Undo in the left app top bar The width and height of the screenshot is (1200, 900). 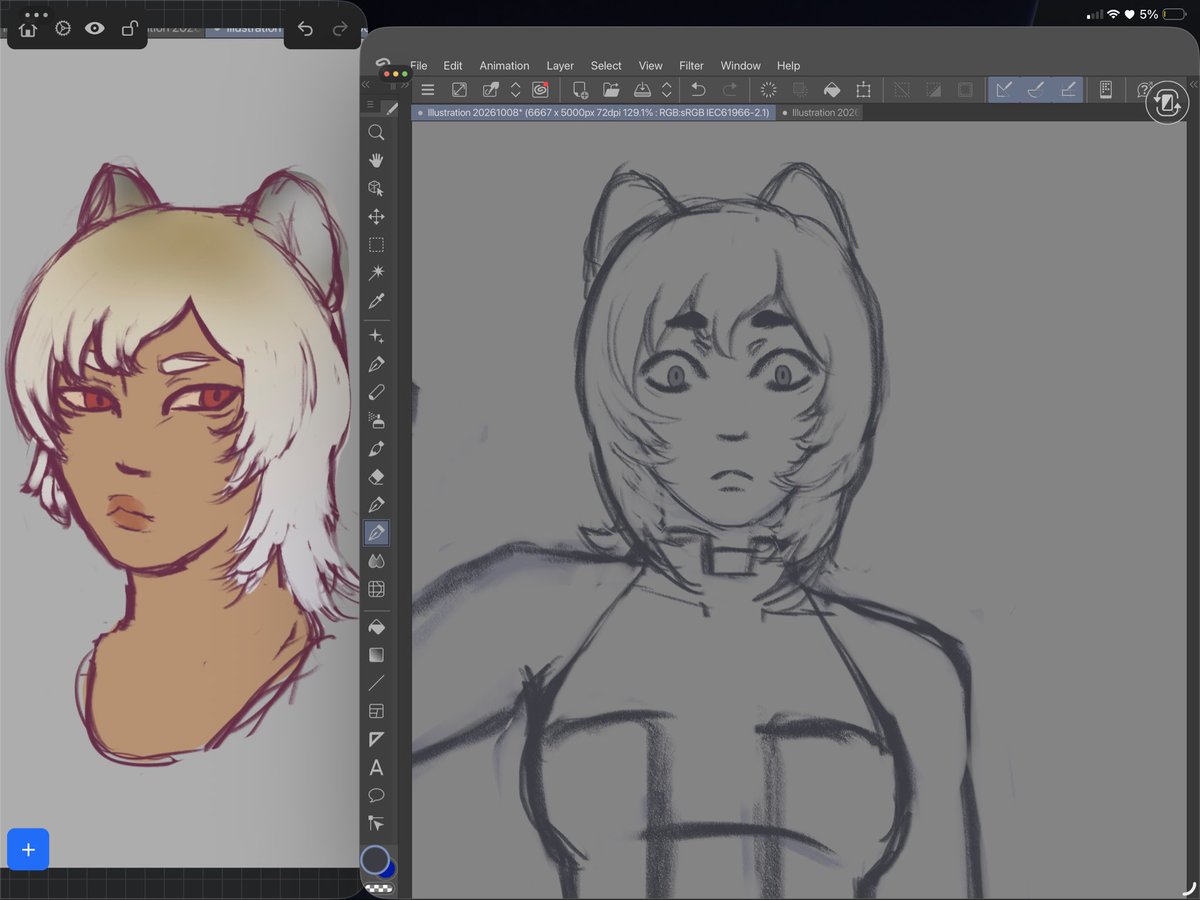tap(306, 29)
